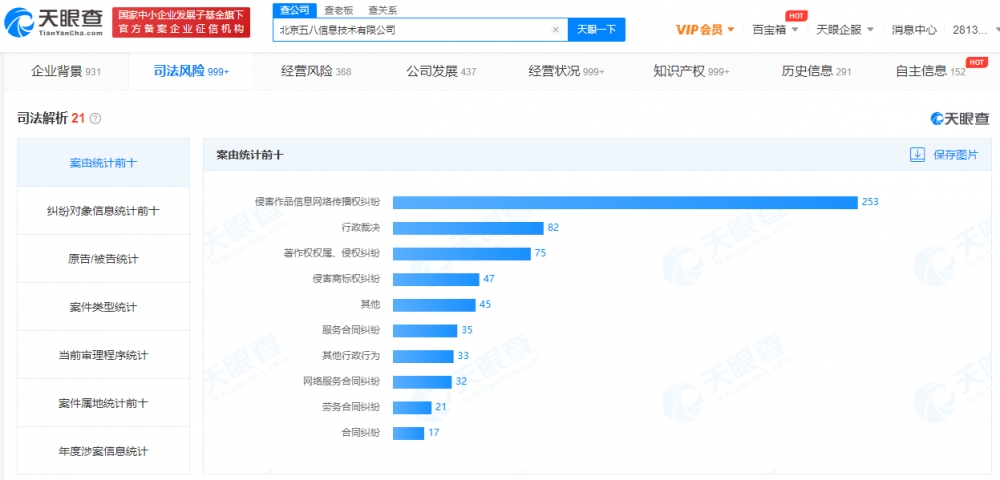Open the 司法风险 tab
Viewport: 1000px width, 480px height.
[x=191, y=71]
